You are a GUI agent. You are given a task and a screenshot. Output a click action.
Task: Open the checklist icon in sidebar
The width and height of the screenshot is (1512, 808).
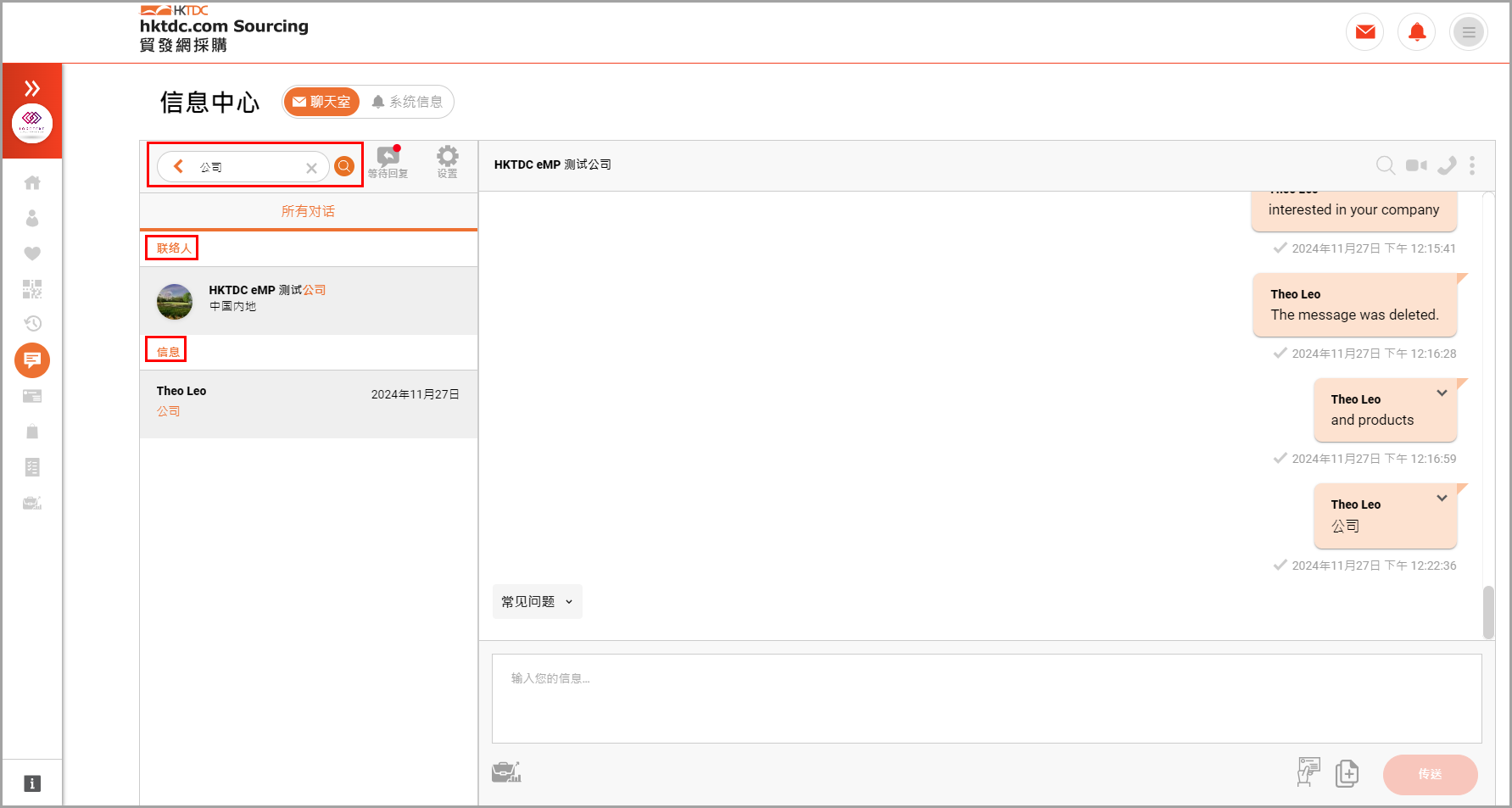pyautogui.click(x=32, y=467)
